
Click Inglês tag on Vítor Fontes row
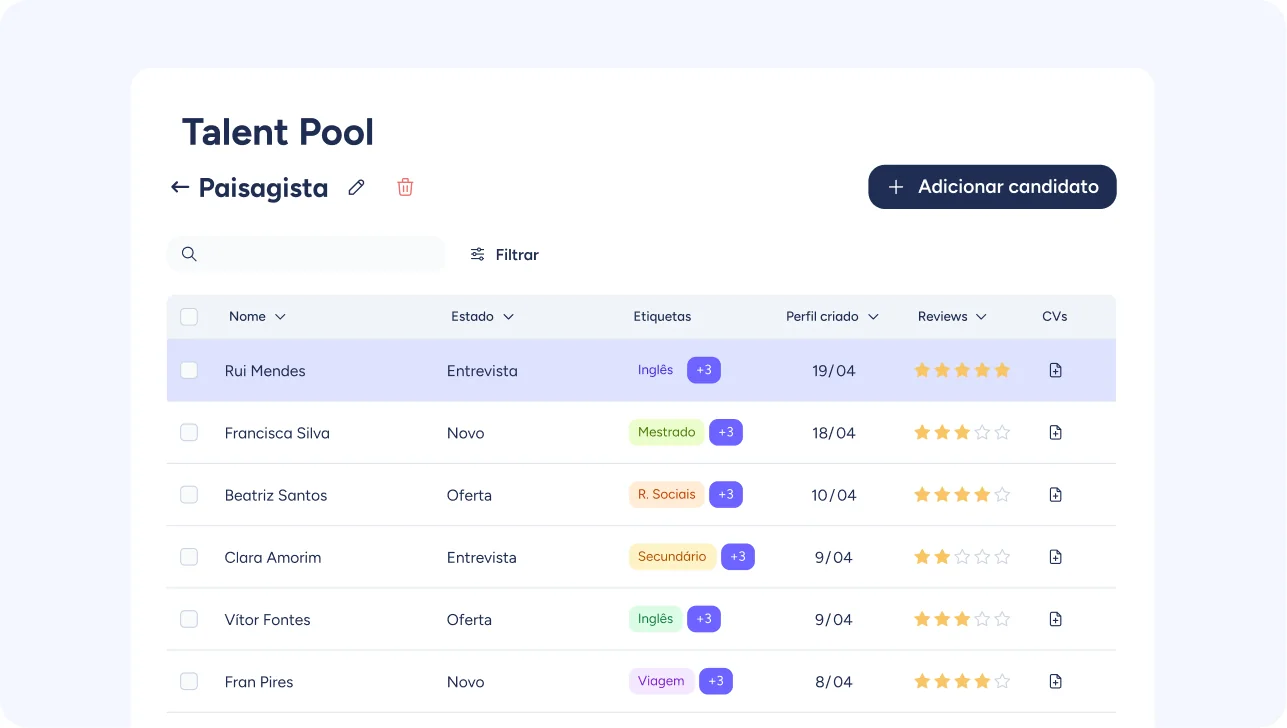click(x=655, y=619)
